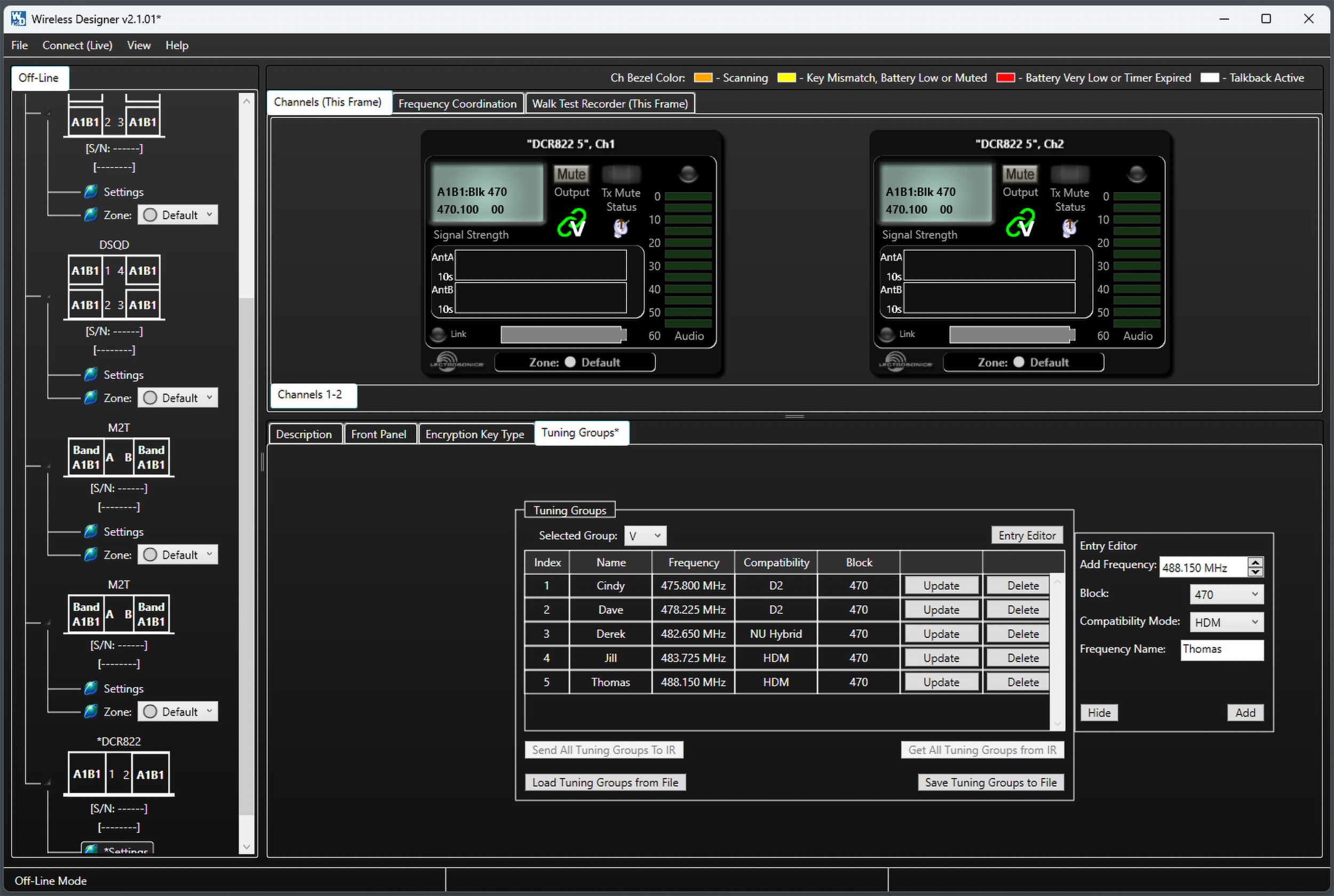Click the Ch2 Tx Mute Status knob icon
The image size is (1334, 896).
[x=1069, y=228]
